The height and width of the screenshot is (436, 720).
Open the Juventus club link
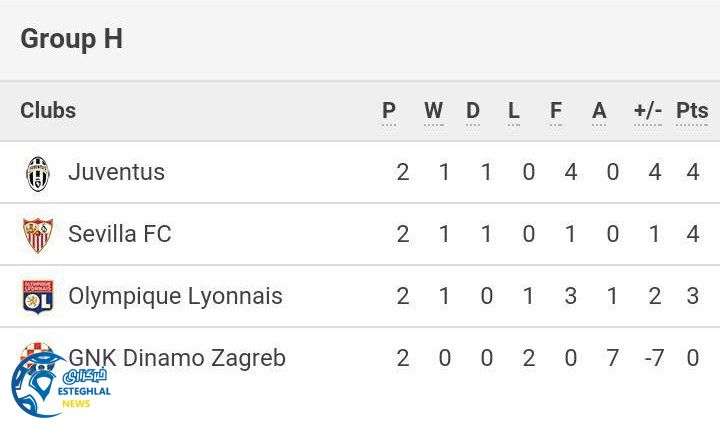(116, 172)
